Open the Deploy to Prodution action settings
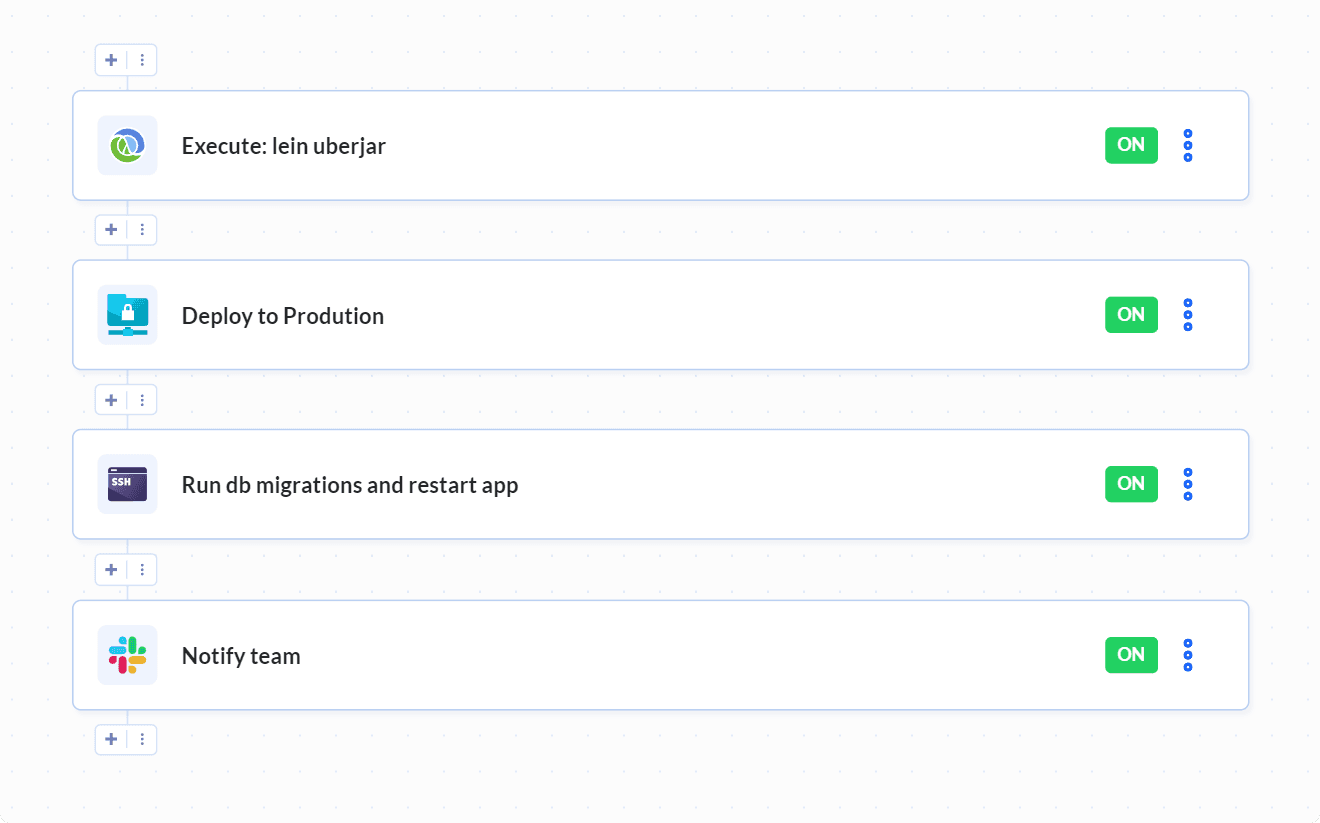This screenshot has height=823, width=1320. (600, 315)
